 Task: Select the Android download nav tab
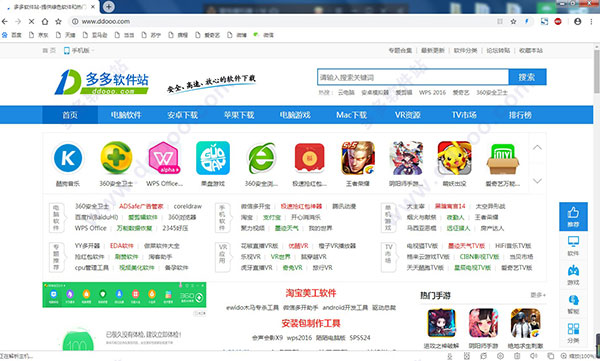point(183,115)
